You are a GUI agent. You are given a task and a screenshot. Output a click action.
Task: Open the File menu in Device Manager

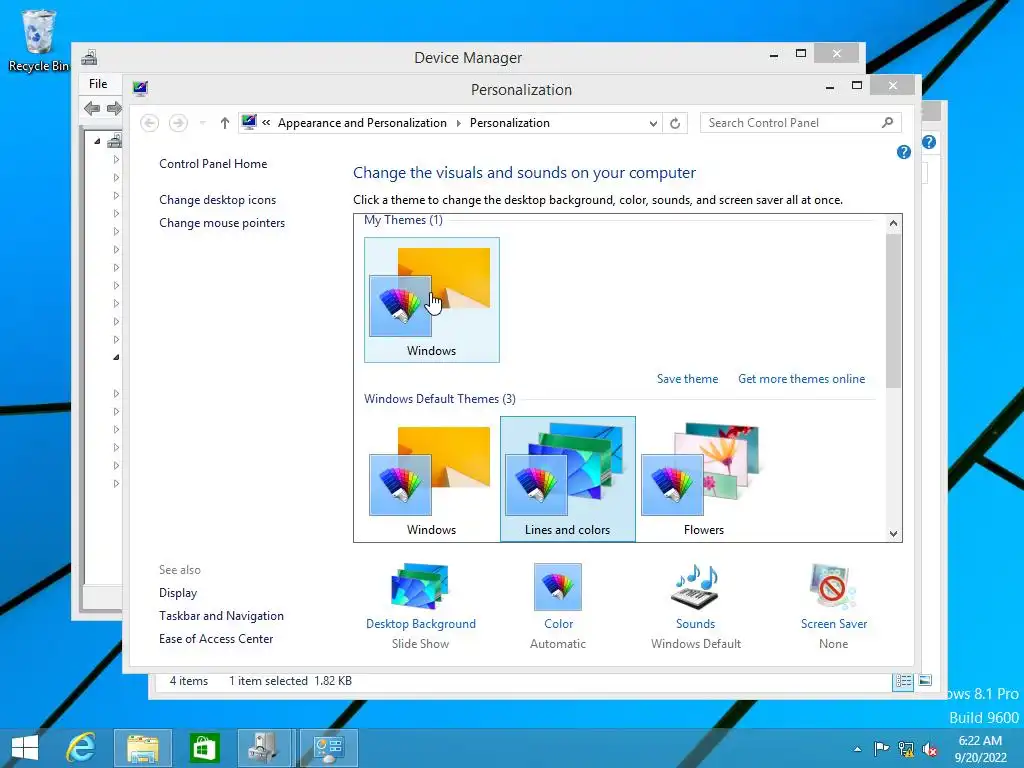98,84
